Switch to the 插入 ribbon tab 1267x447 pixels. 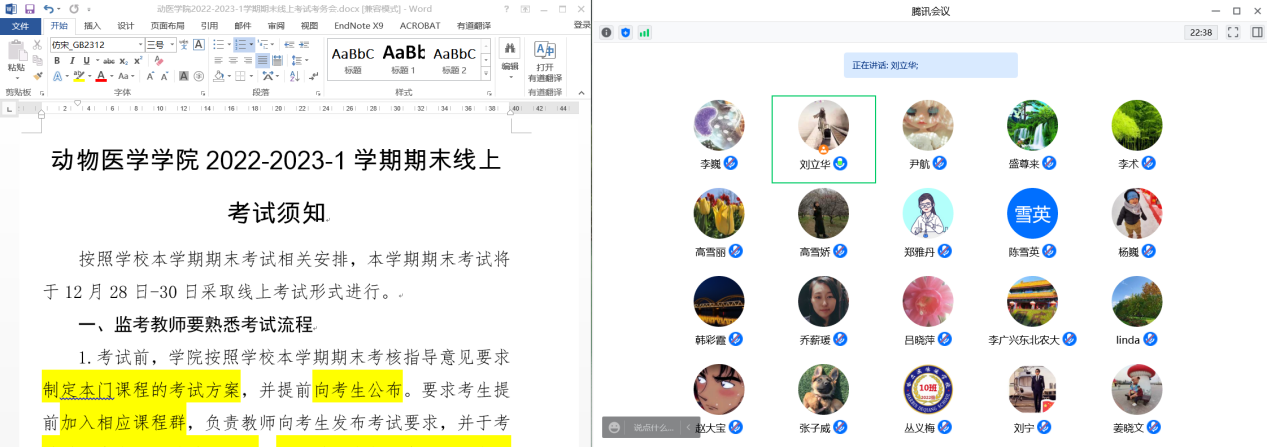pyautogui.click(x=92, y=26)
